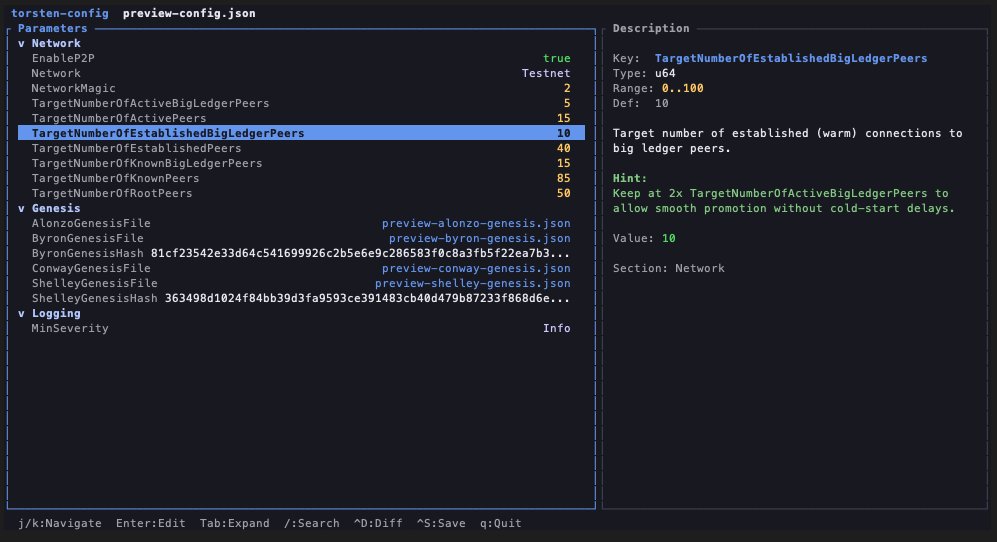Click the Range 0..100 value
This screenshot has height=542, width=997.
point(682,88)
